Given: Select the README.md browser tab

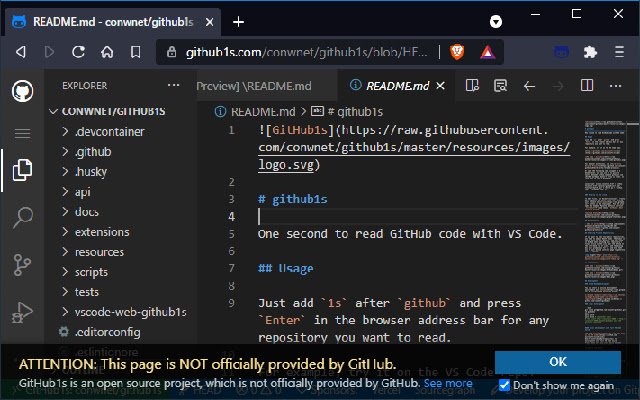Looking at the screenshot, I should (x=113, y=22).
